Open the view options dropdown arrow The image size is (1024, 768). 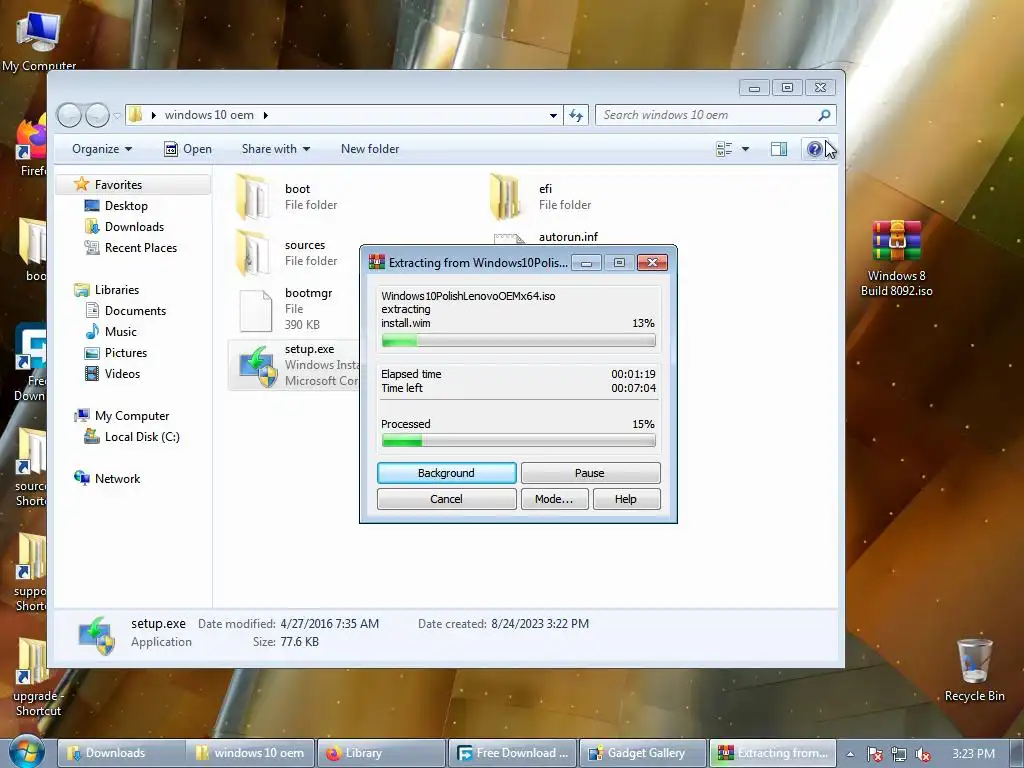click(x=745, y=150)
